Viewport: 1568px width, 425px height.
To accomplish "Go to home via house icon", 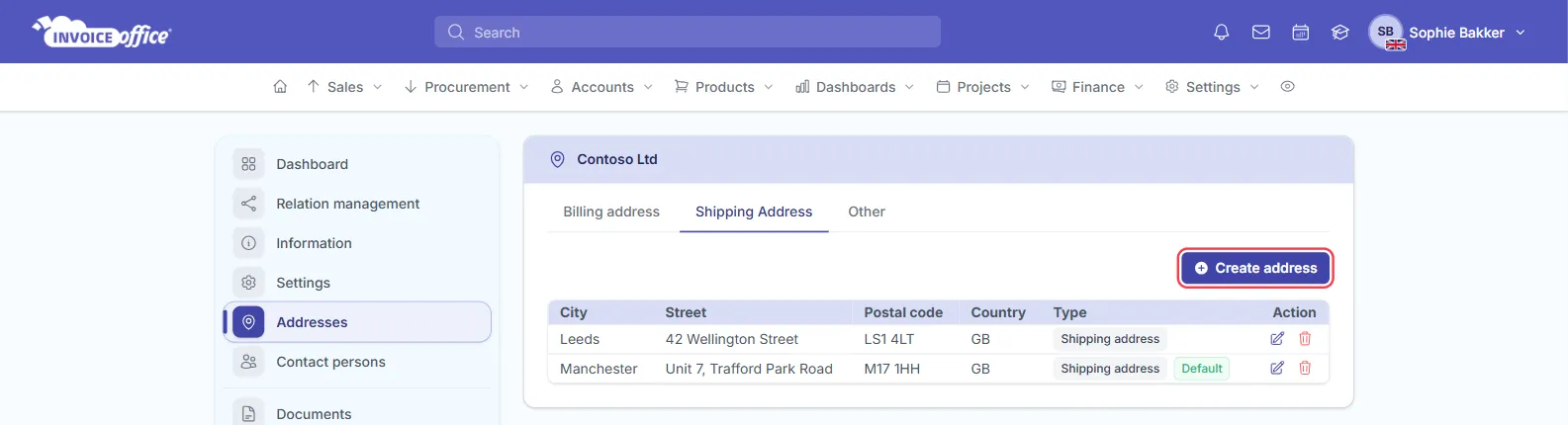I will tap(280, 87).
